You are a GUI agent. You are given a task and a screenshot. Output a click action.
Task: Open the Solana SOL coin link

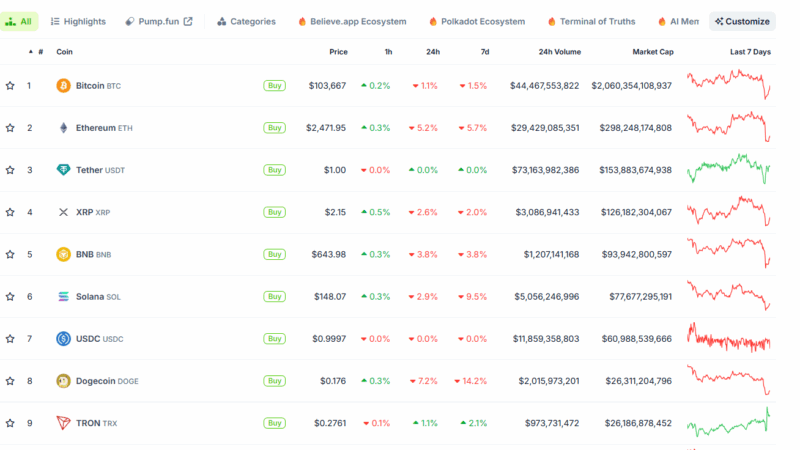pyautogui.click(x=98, y=296)
